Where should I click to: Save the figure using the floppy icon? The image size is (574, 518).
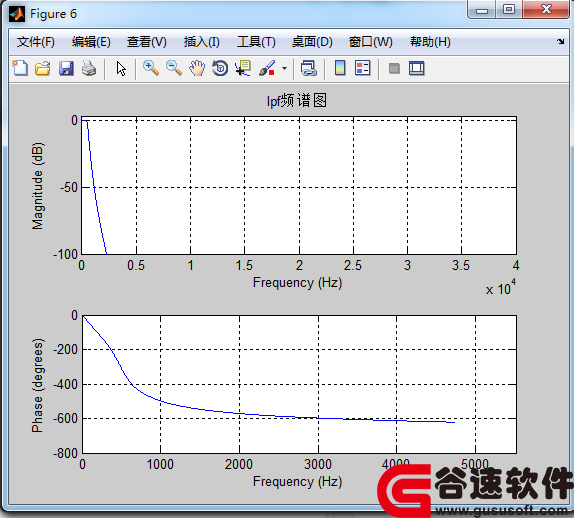(x=66, y=68)
